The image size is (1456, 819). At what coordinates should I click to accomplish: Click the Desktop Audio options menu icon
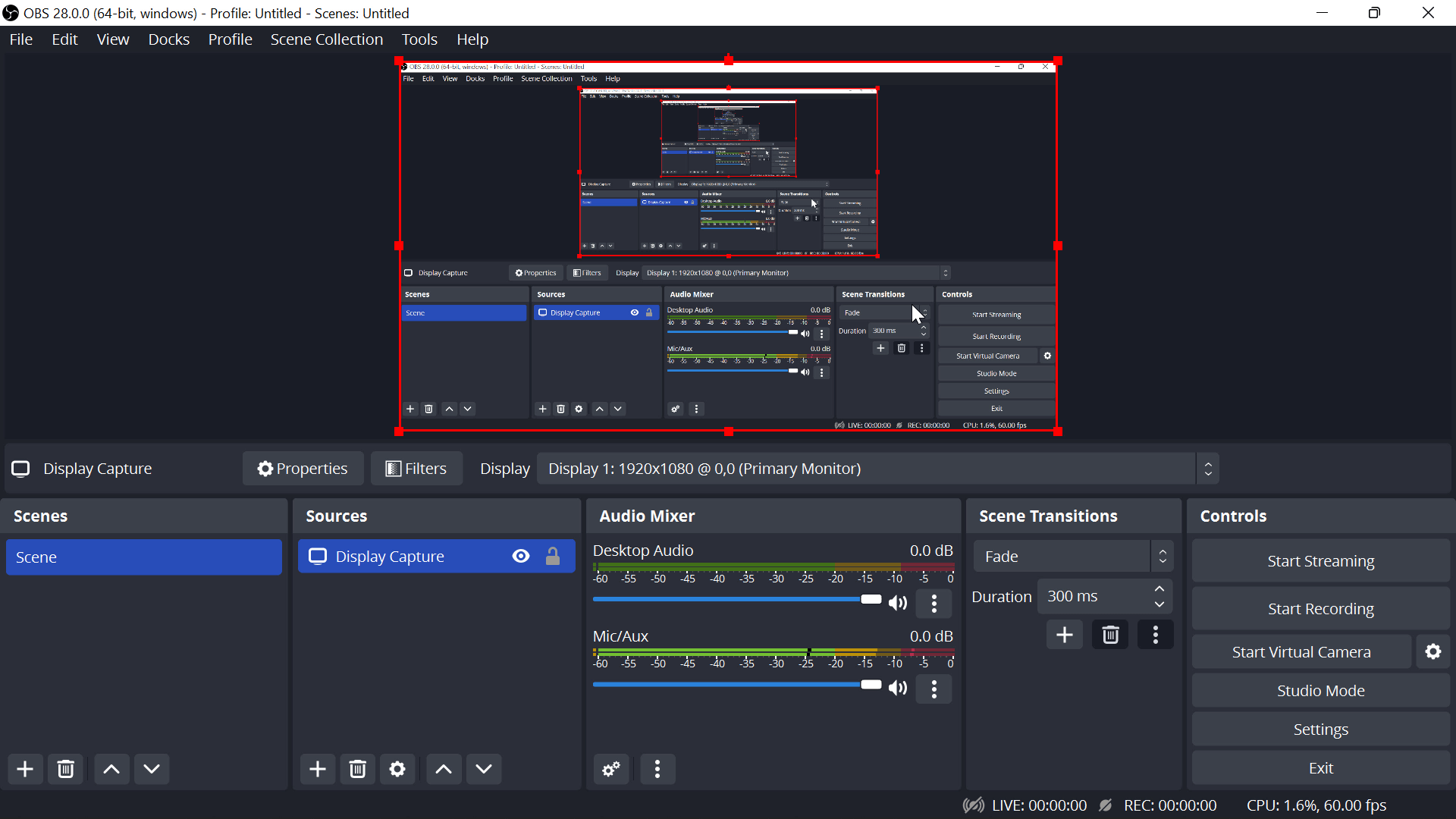pos(933,603)
